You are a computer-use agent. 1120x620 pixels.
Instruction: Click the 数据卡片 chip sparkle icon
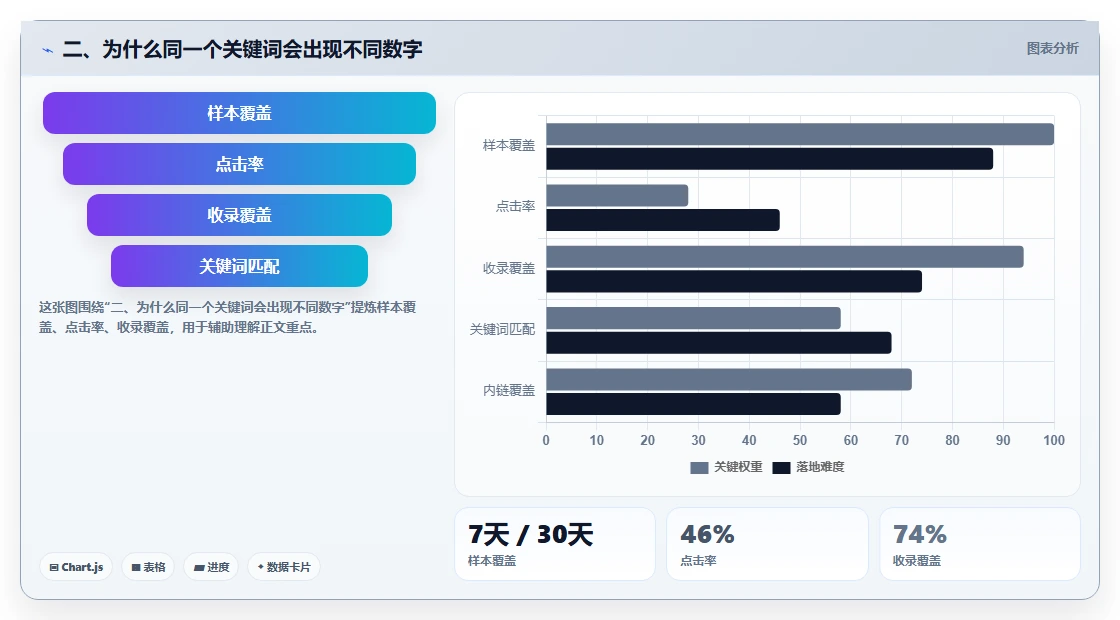tap(261, 567)
